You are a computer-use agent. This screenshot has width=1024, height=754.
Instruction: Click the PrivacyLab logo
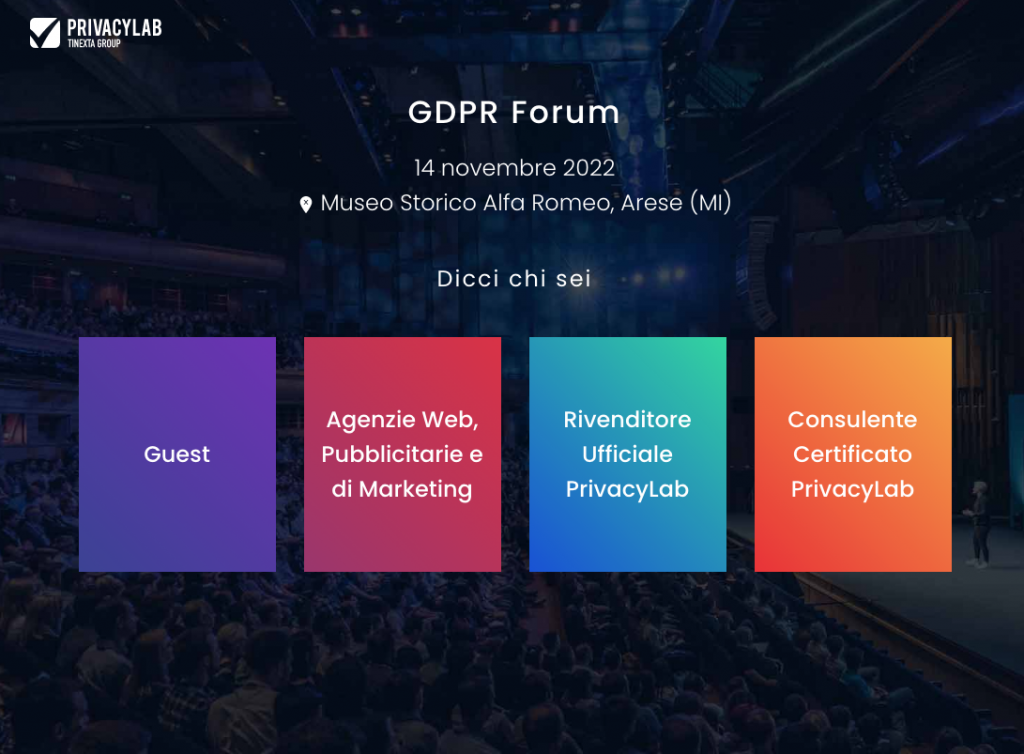(96, 33)
